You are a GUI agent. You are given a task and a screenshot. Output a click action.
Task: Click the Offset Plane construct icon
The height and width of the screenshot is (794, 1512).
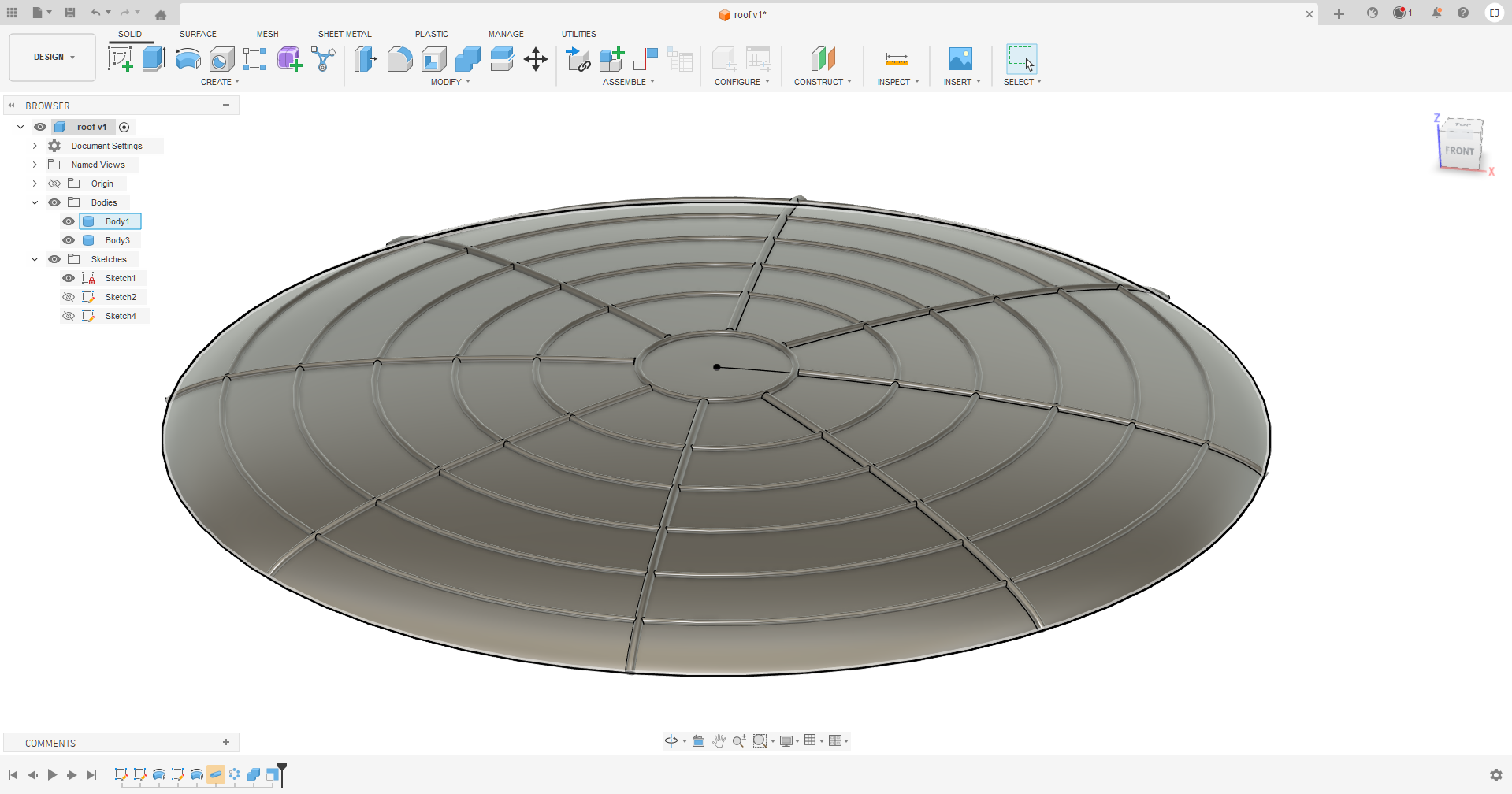[x=823, y=59]
